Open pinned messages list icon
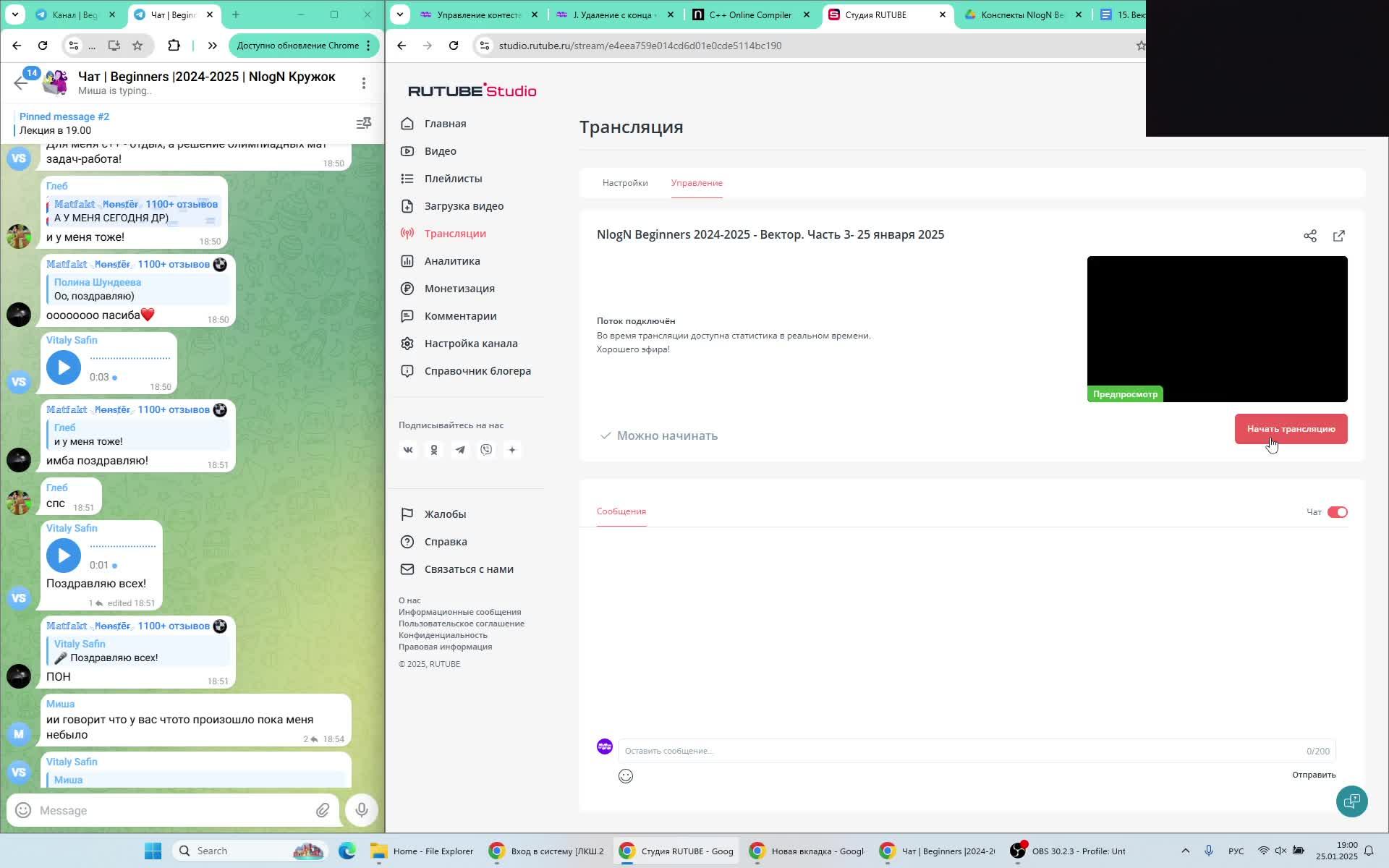This screenshot has width=1389, height=868. pyautogui.click(x=364, y=123)
